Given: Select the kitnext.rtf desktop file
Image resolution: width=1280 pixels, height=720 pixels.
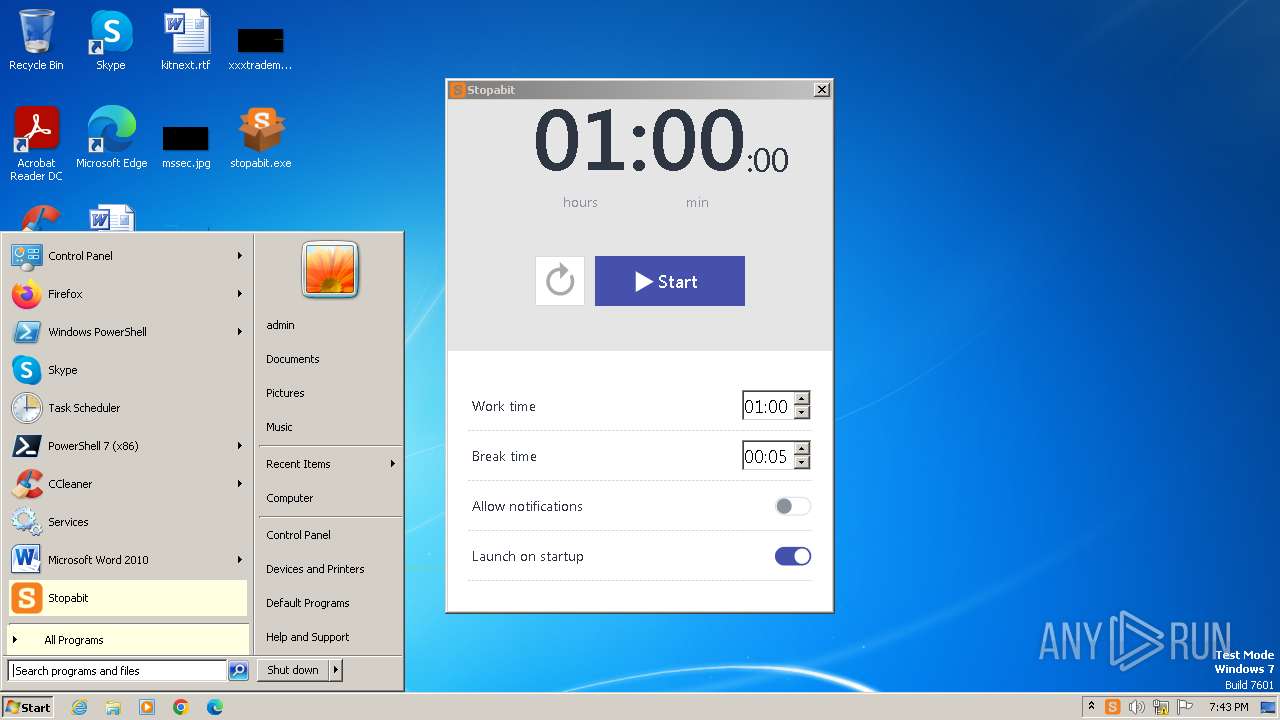Looking at the screenshot, I should tap(186, 41).
